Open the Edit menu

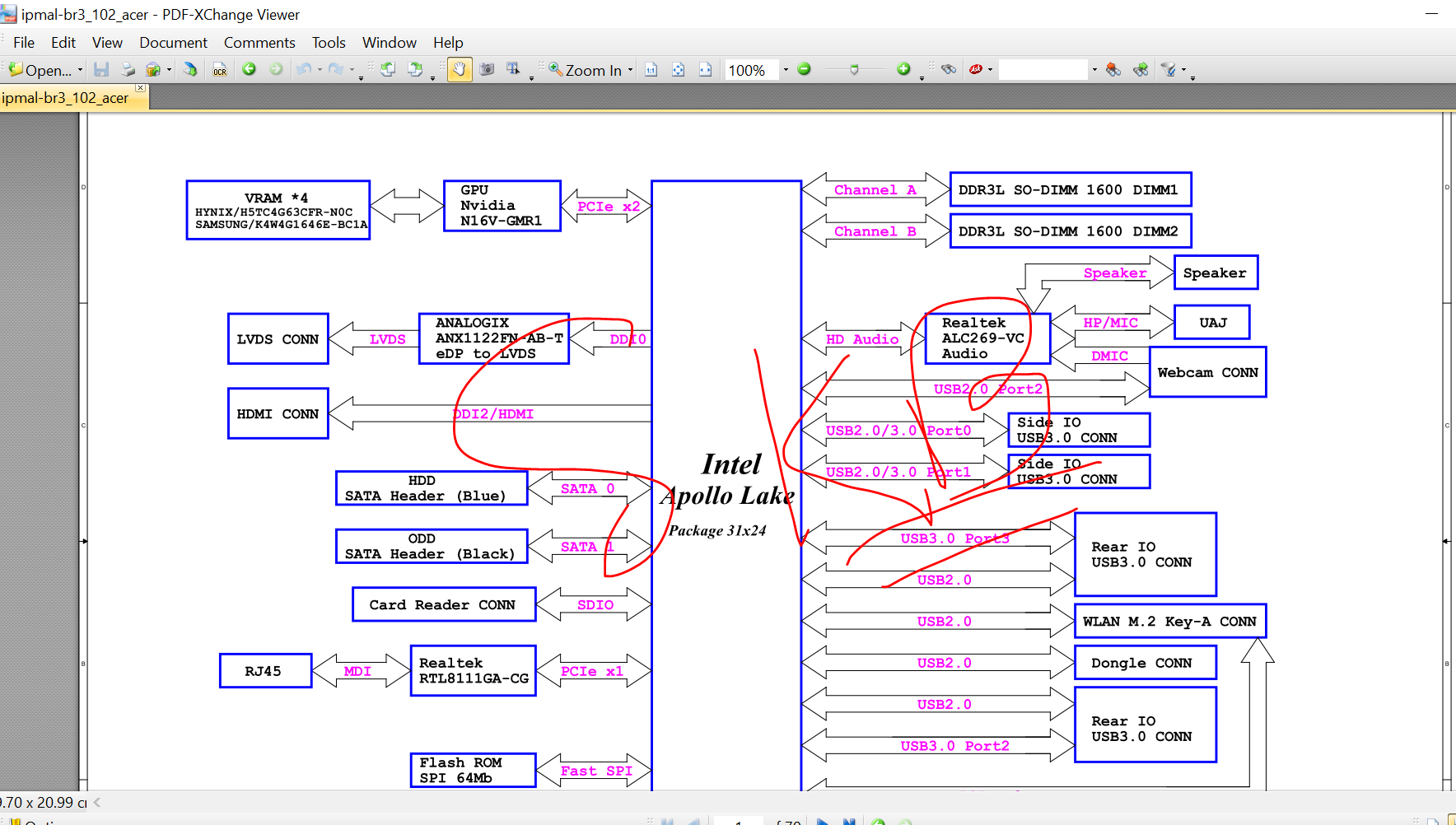coord(63,43)
